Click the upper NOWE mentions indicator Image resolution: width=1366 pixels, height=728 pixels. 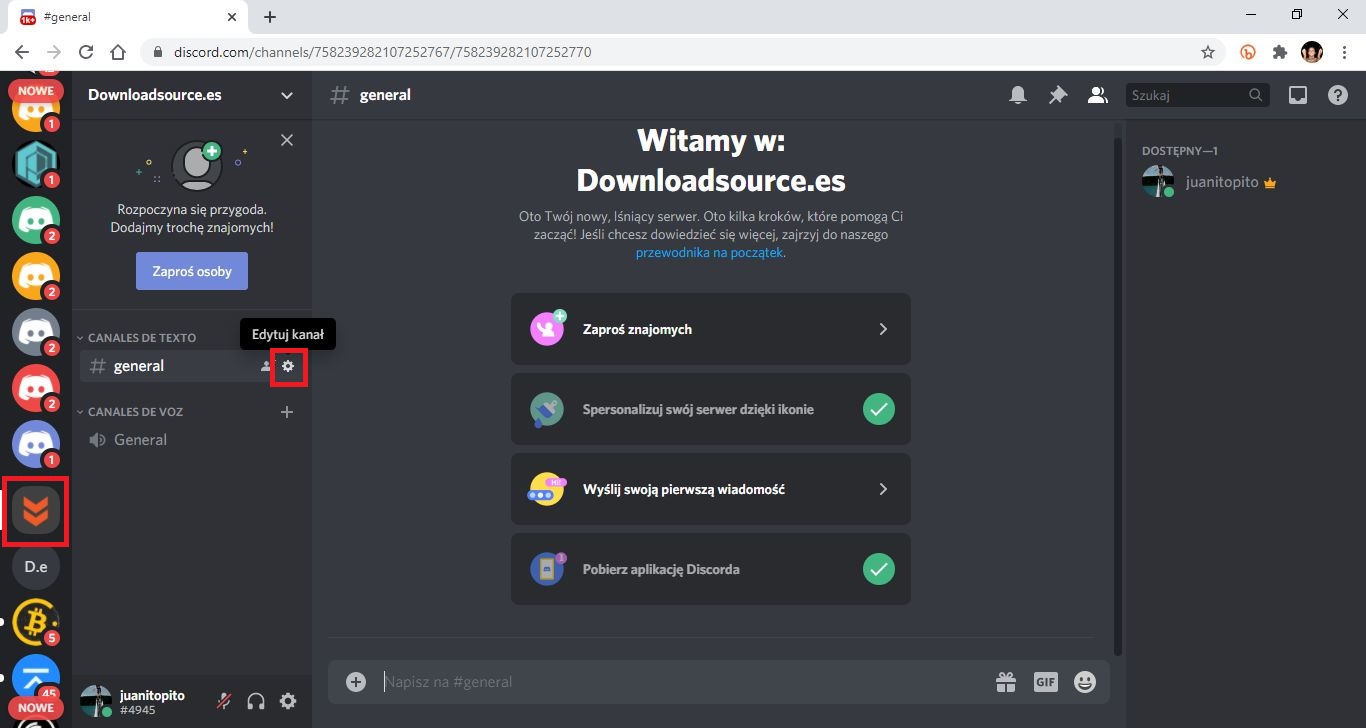[36, 90]
